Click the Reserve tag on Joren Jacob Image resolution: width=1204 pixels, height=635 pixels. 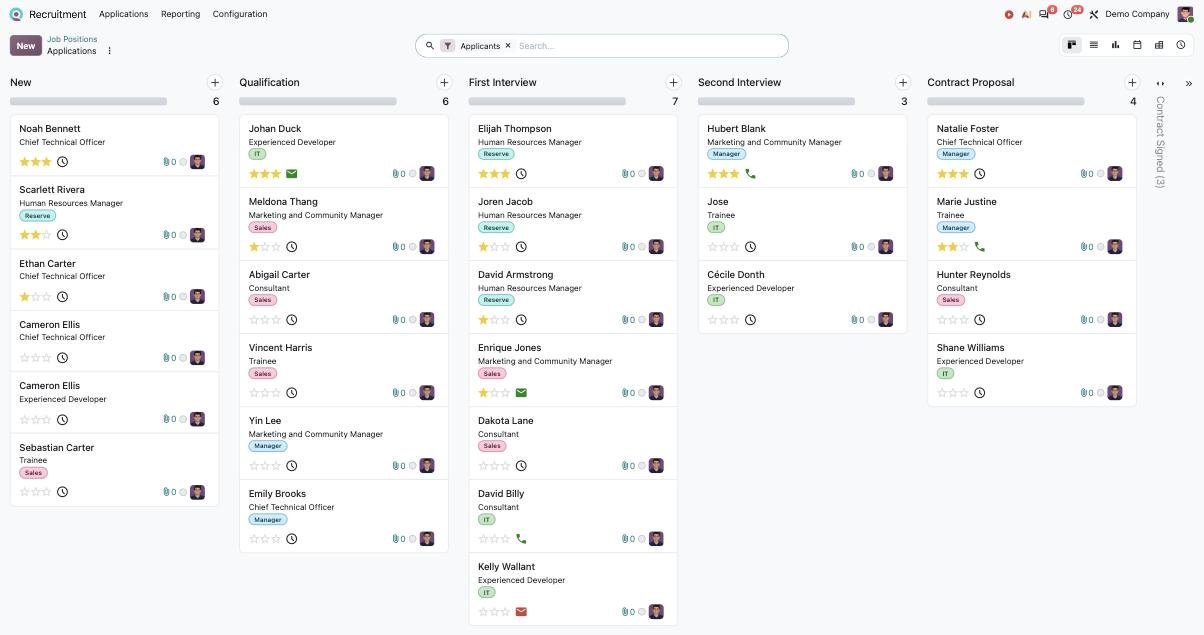coord(497,227)
